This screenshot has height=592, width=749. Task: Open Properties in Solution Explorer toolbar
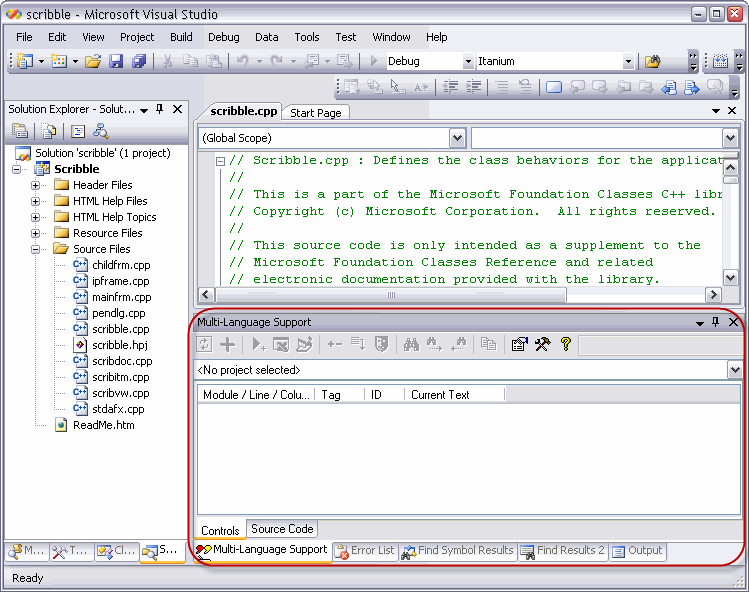[19, 131]
